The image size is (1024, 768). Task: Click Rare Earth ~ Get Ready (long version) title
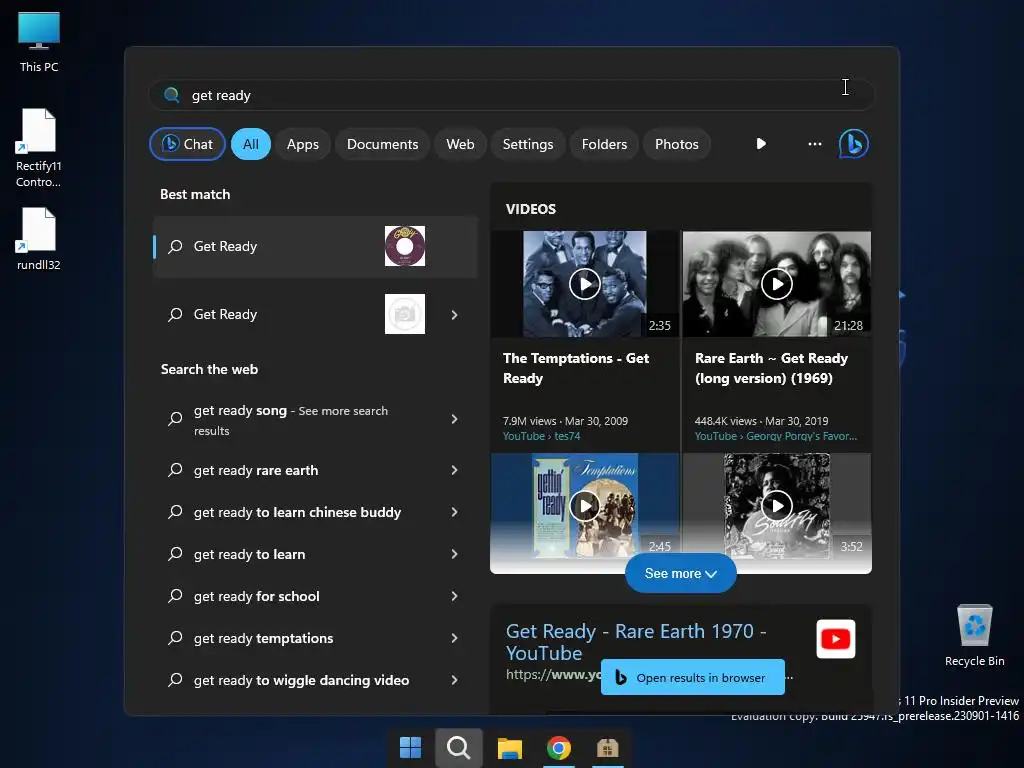771,368
